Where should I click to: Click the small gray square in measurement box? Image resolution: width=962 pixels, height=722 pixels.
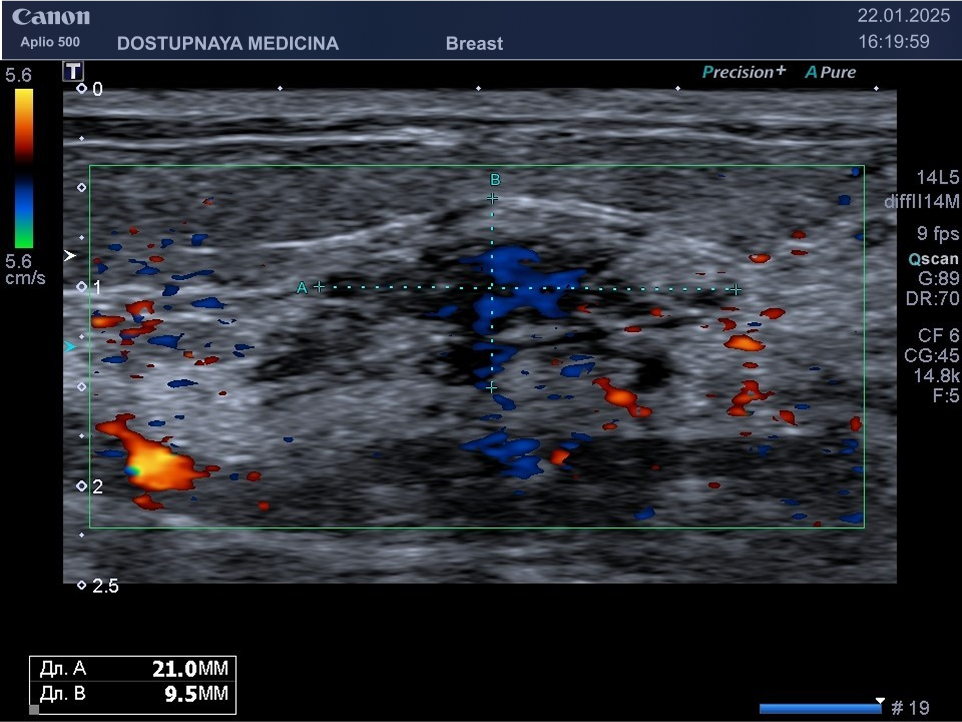[34, 710]
